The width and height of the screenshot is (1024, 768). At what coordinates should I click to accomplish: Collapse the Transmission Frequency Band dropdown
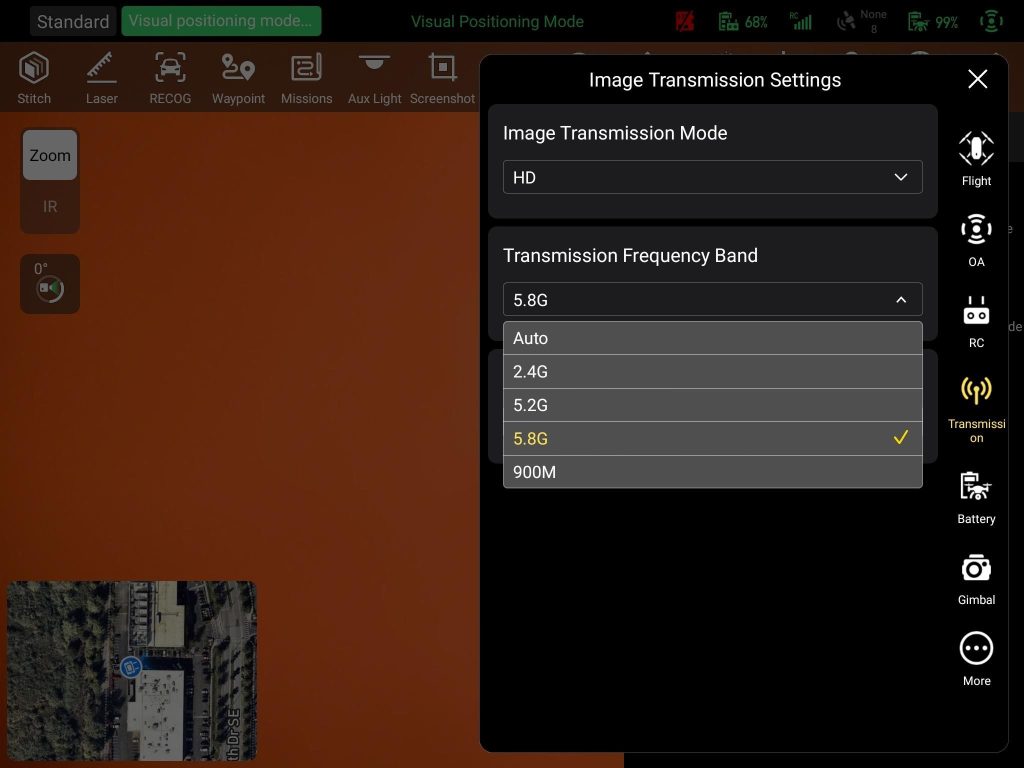tap(712, 300)
